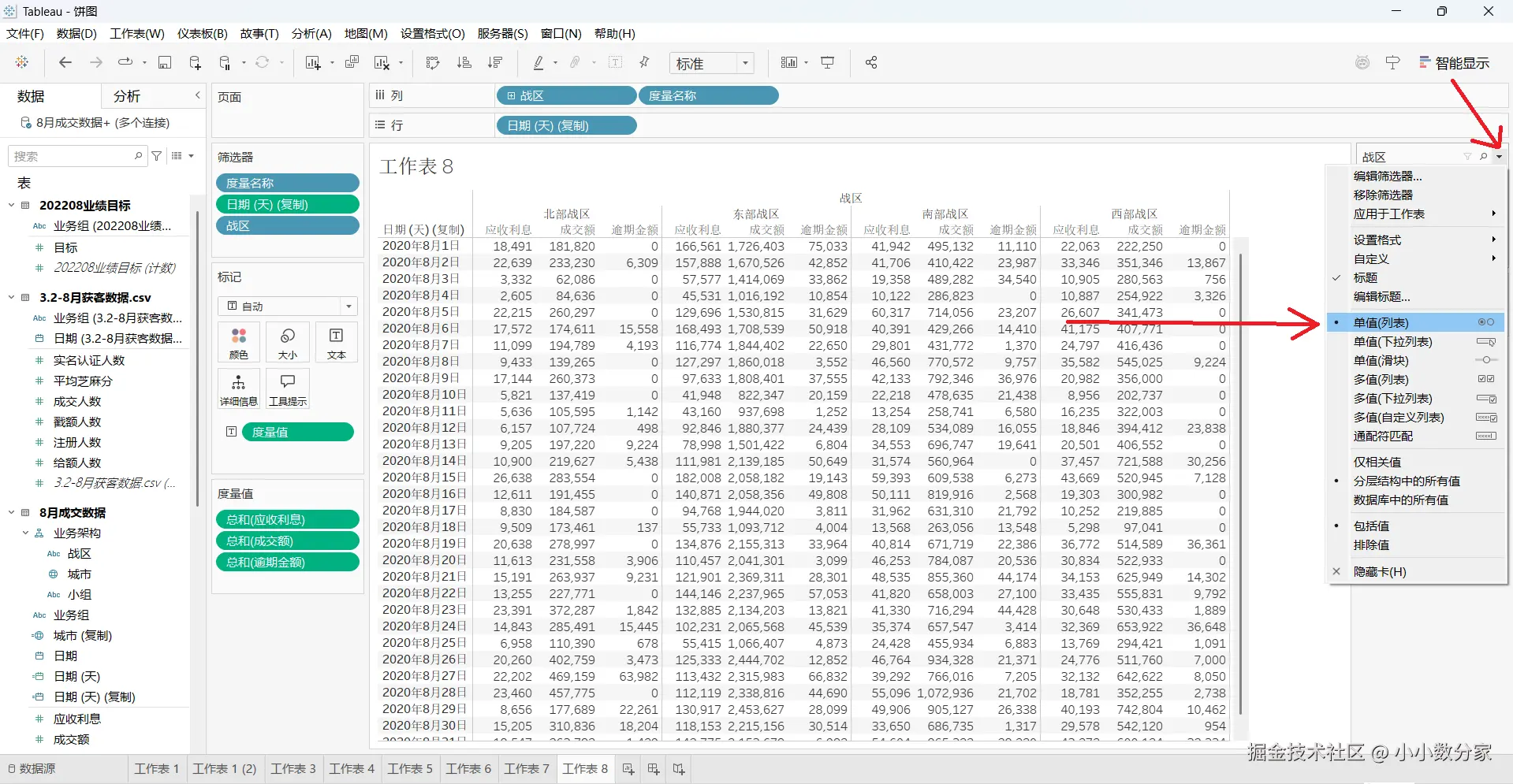Screen dimensions: 1513x784
Task: Click the highlight pen icon
Action: tap(538, 62)
